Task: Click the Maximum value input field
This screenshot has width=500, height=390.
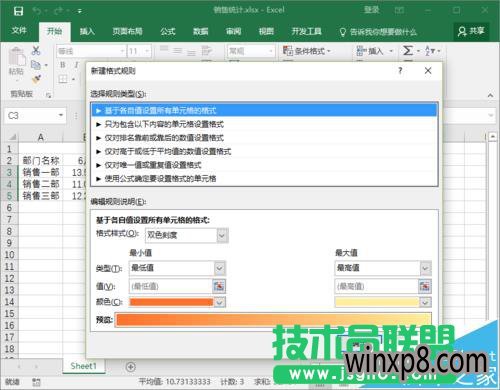Action: (x=376, y=286)
